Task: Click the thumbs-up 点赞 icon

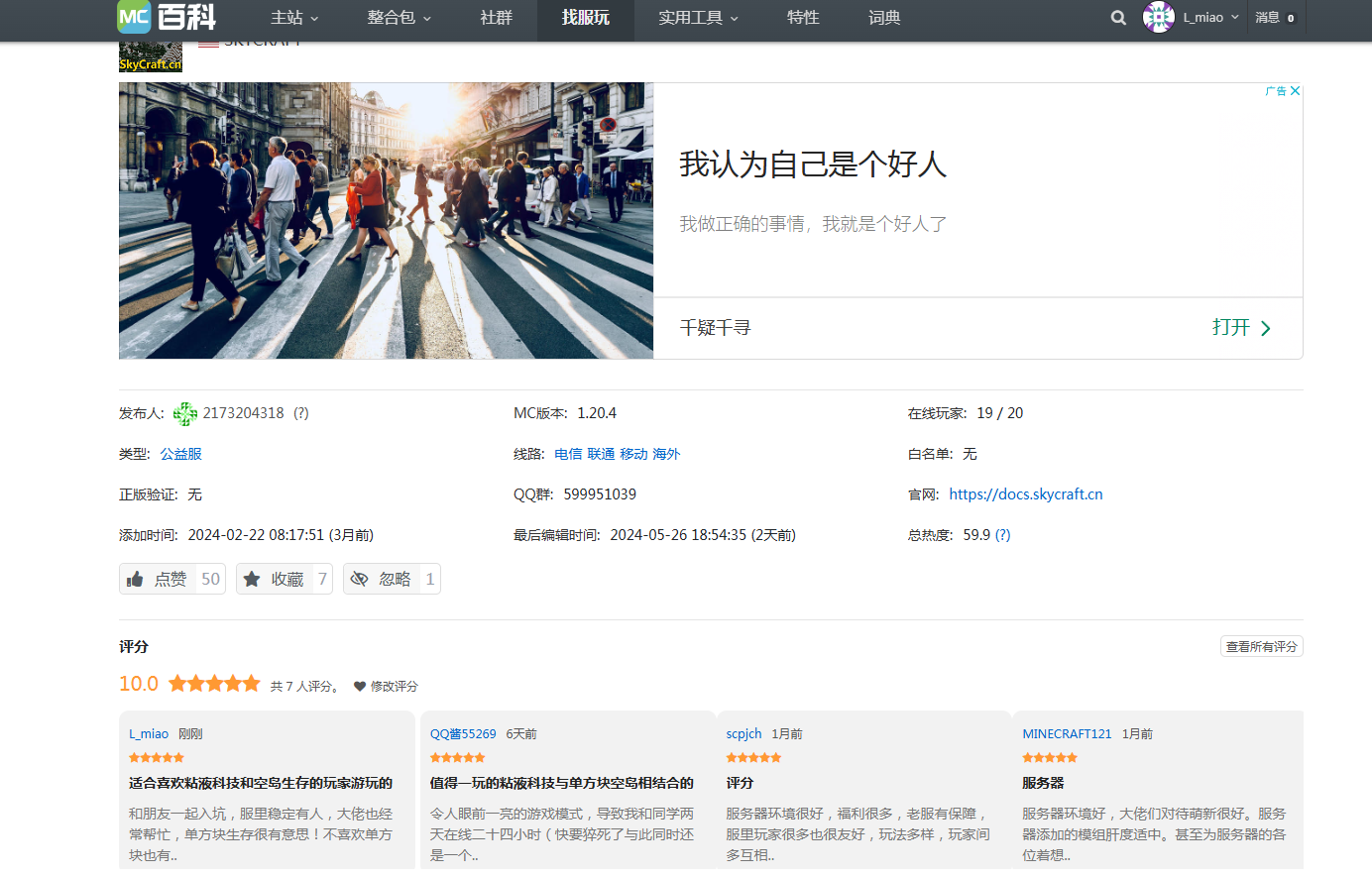Action: click(136, 579)
